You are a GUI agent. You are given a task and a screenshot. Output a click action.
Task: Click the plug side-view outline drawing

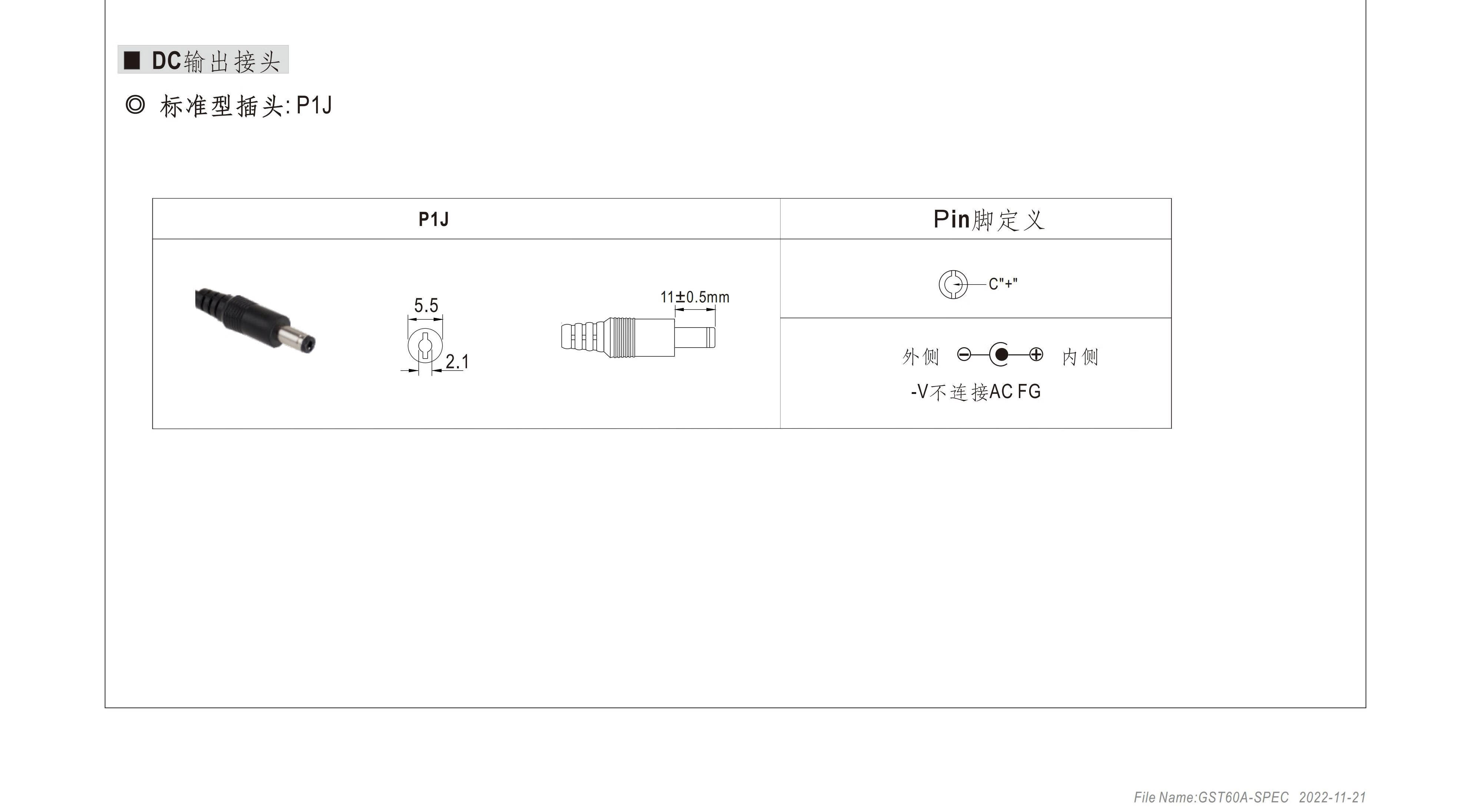click(637, 338)
